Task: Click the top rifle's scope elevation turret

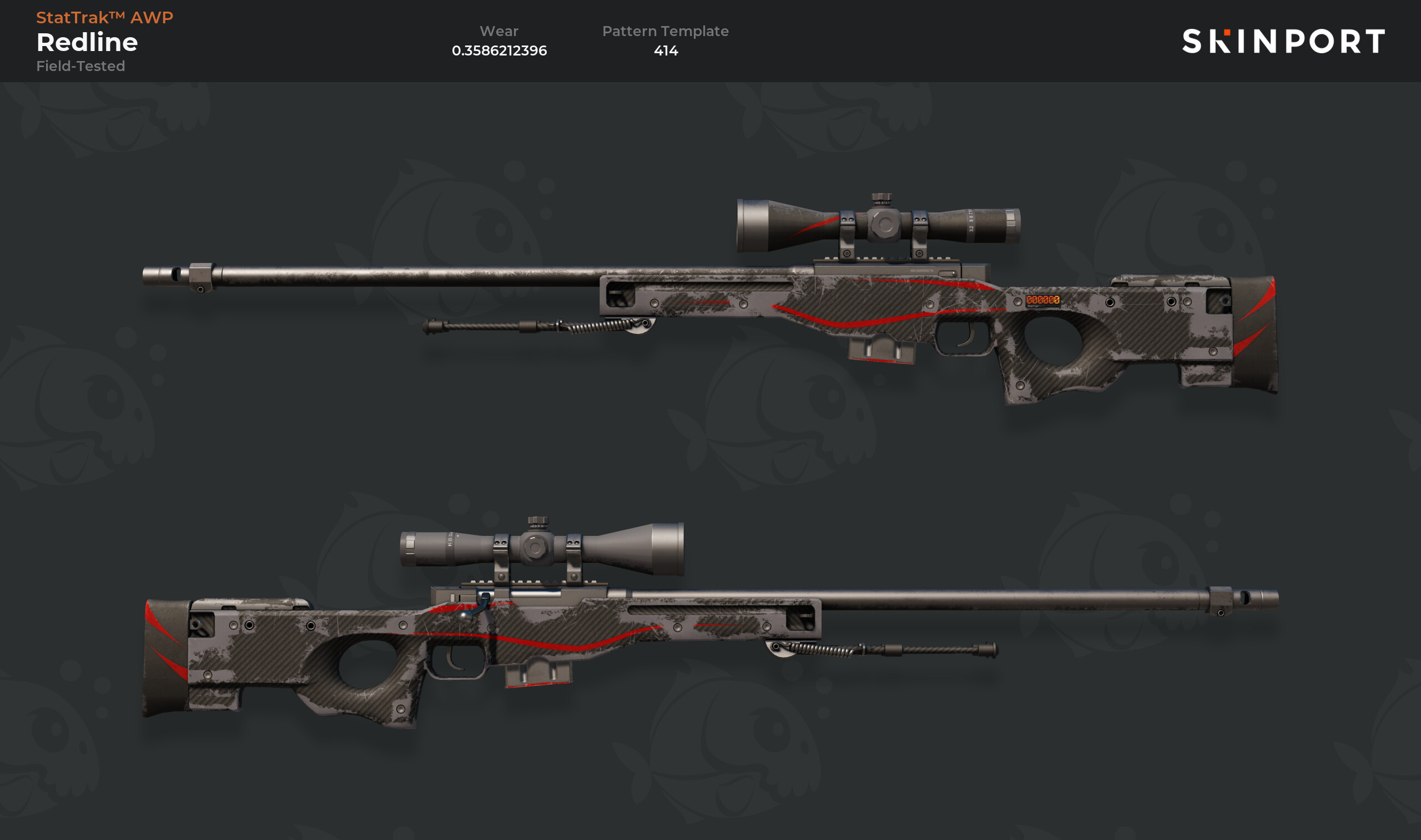Action: (x=881, y=199)
